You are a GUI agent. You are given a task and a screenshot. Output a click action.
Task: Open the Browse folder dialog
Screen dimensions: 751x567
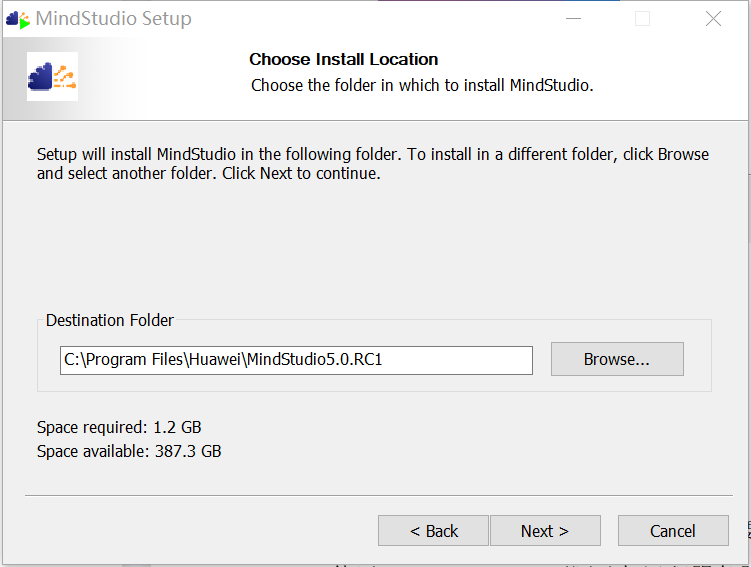[617, 360]
